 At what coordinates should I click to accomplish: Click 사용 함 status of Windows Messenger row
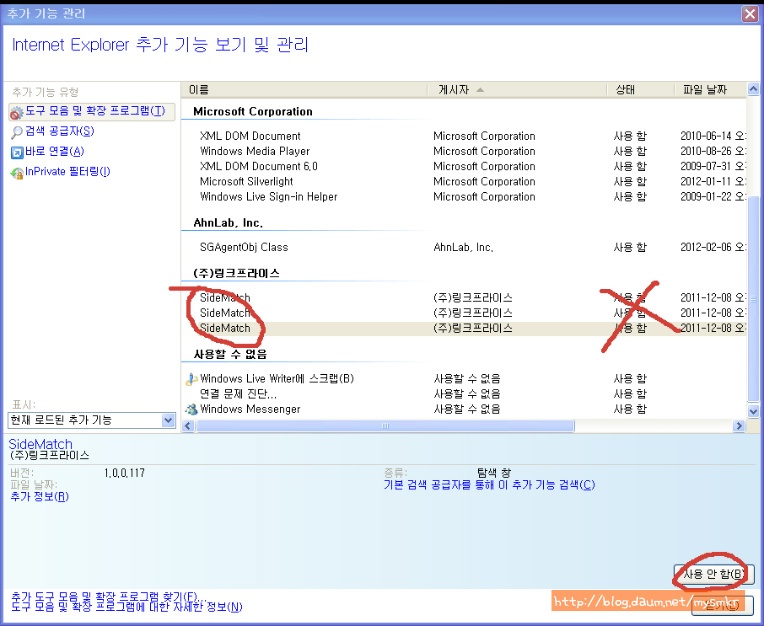[630, 409]
